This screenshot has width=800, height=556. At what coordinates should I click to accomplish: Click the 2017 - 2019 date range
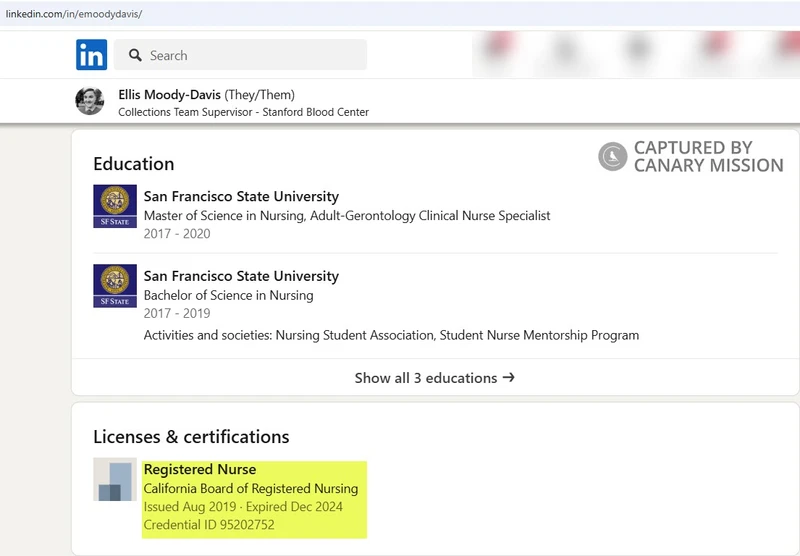click(x=177, y=313)
